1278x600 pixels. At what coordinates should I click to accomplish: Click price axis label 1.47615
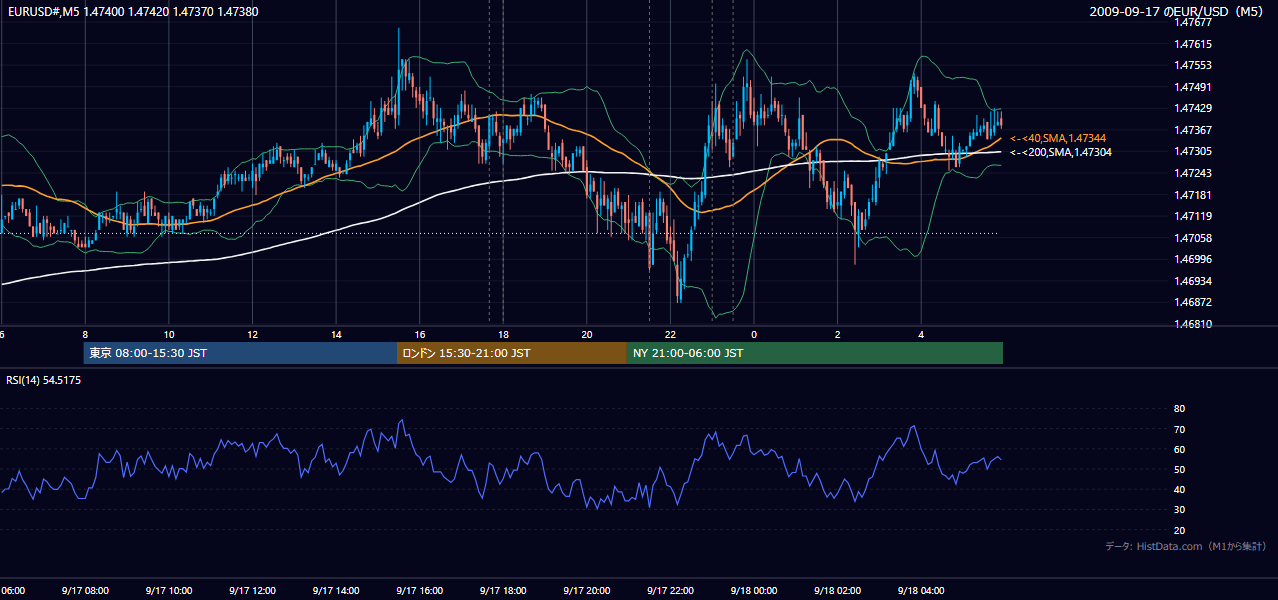1193,44
